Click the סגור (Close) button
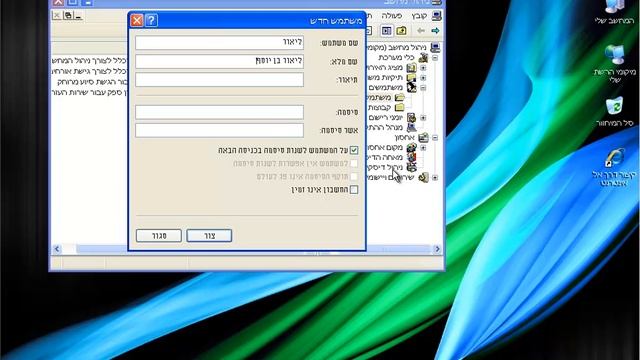Viewport: 640px width, 360px height. 159,236
